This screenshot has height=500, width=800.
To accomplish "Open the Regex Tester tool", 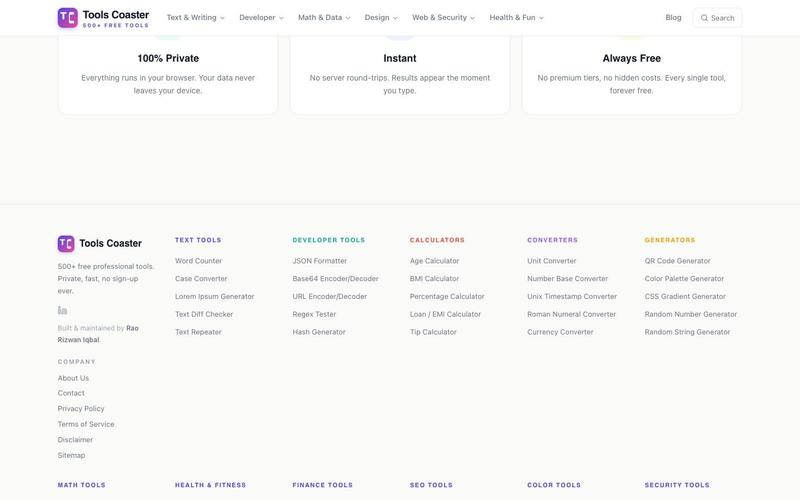I will [x=314, y=314].
